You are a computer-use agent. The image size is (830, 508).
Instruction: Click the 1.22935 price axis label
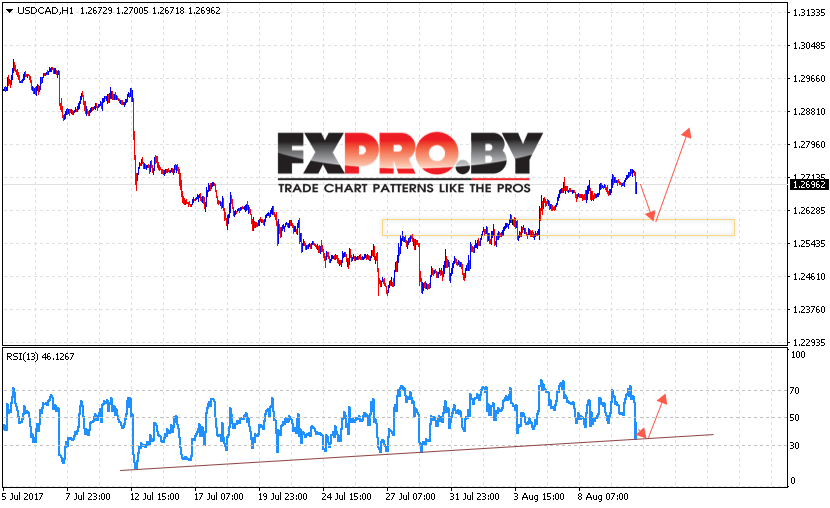pyautogui.click(x=809, y=342)
